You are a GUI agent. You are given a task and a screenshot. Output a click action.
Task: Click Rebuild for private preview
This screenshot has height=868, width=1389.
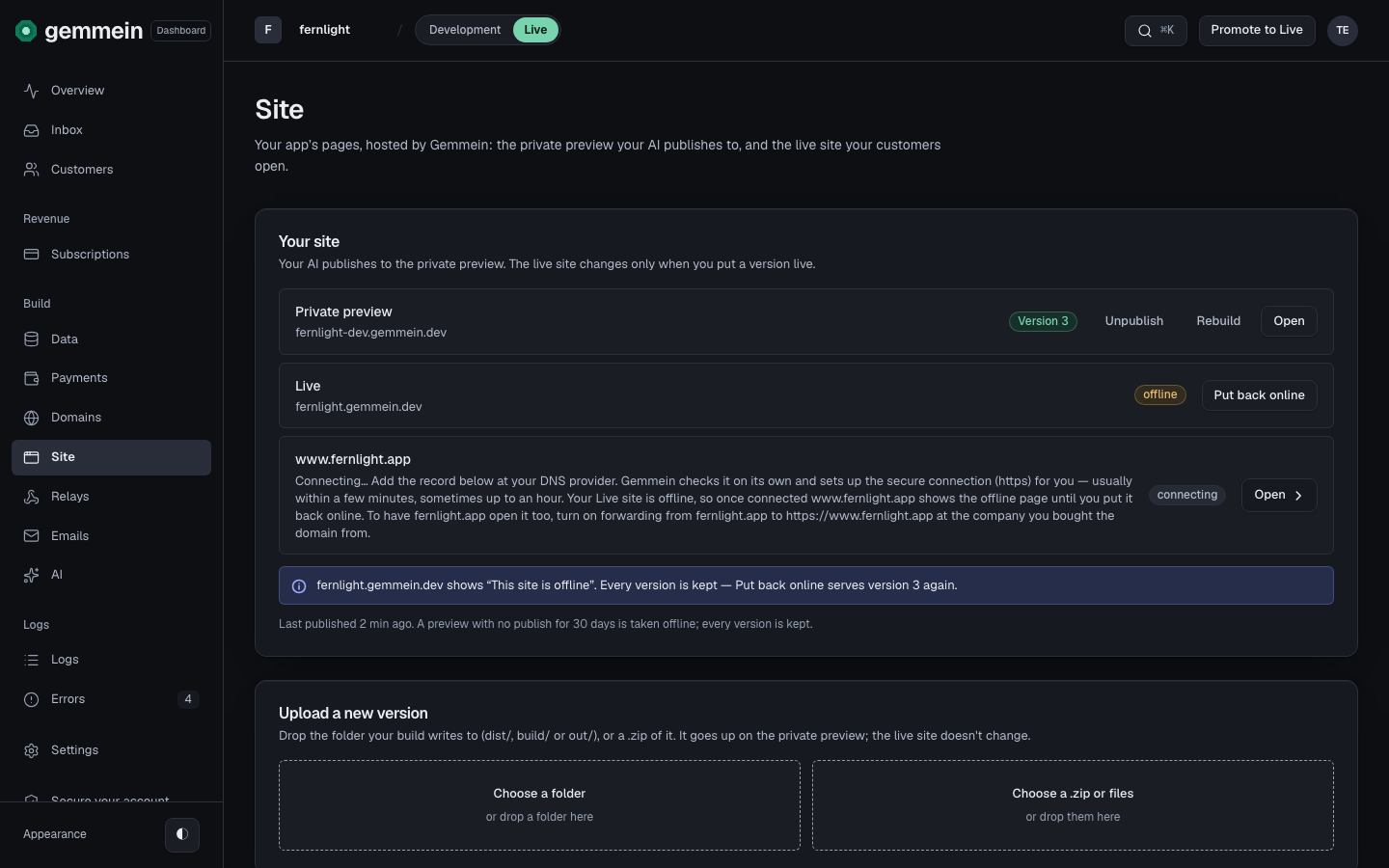(x=1218, y=321)
